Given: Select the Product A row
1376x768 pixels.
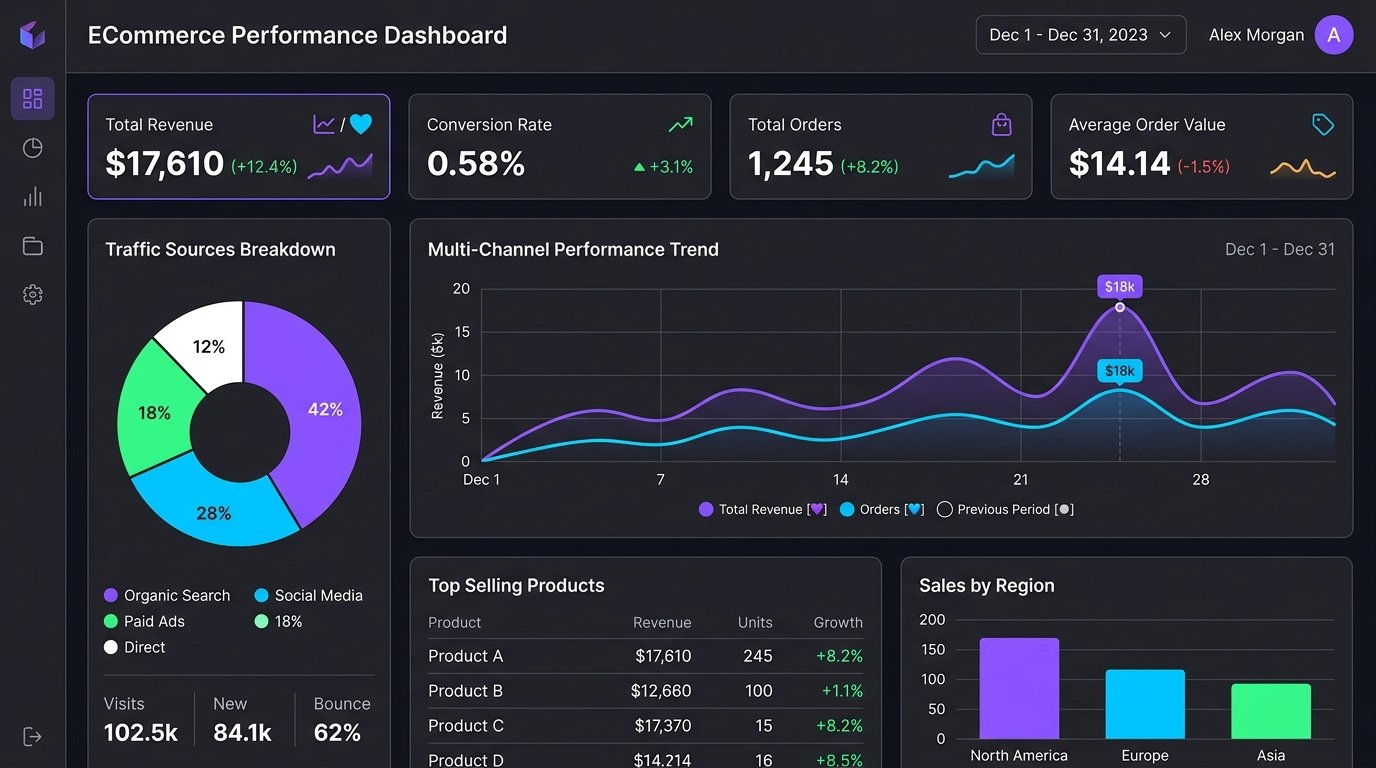Looking at the screenshot, I should click(645, 656).
